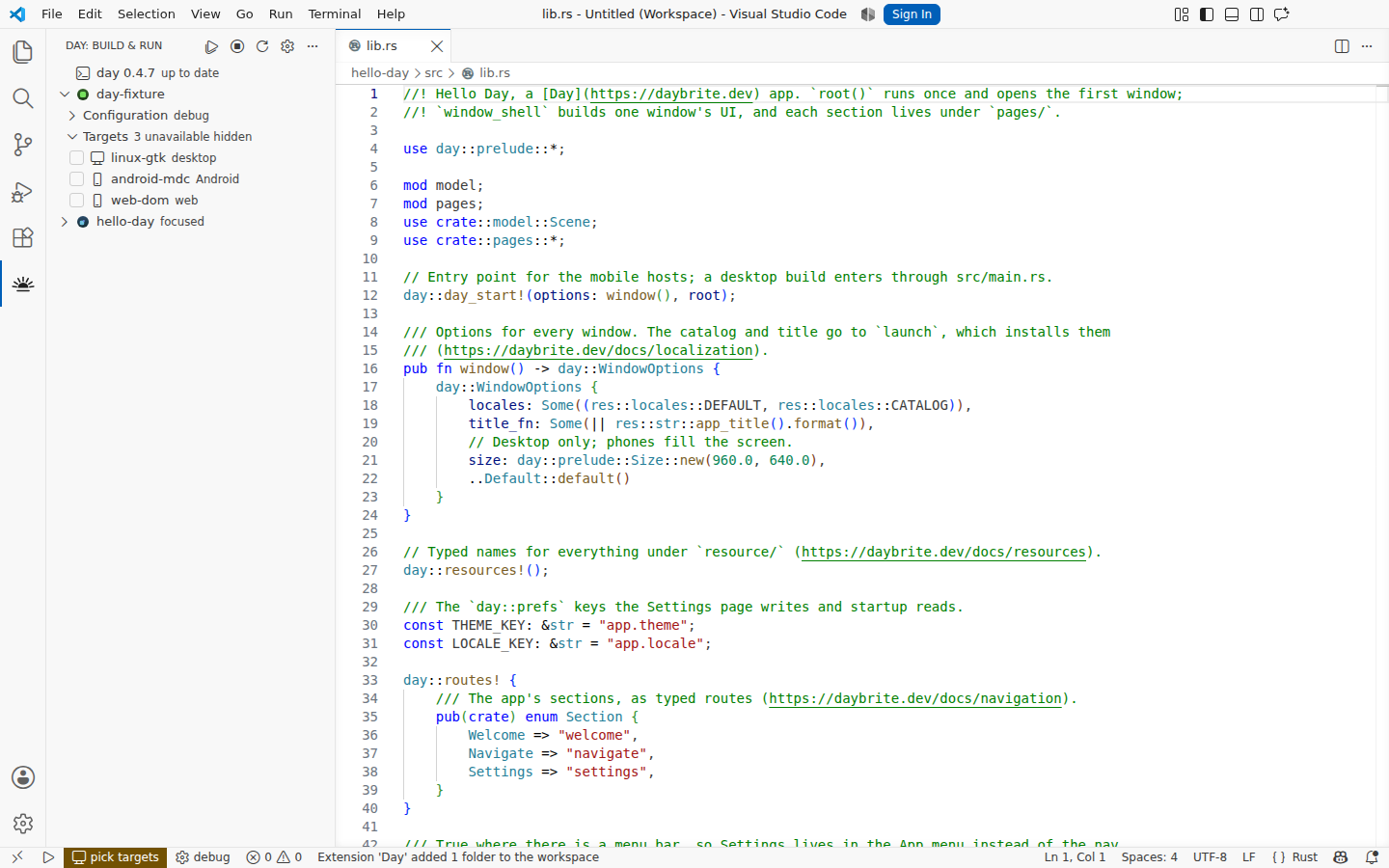Open the Selection menu
1389x868 pixels.
point(147,14)
